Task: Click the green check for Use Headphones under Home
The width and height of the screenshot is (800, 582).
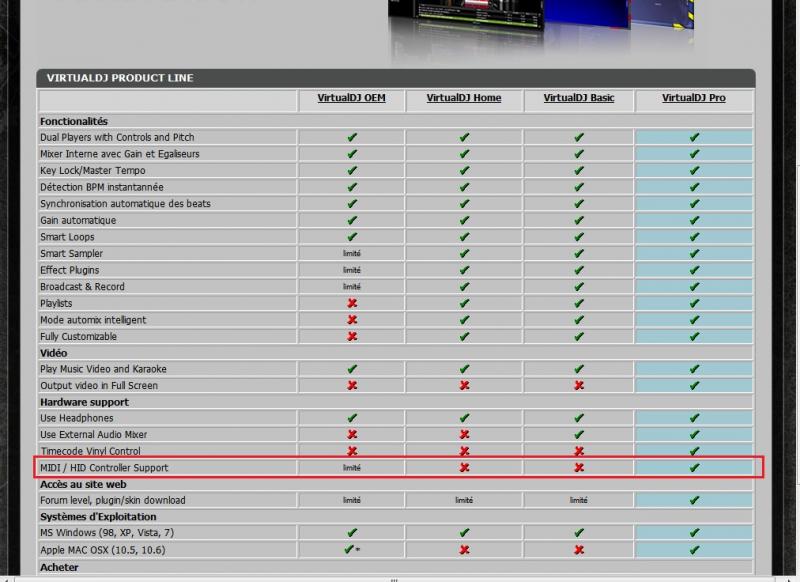Action: click(x=464, y=418)
